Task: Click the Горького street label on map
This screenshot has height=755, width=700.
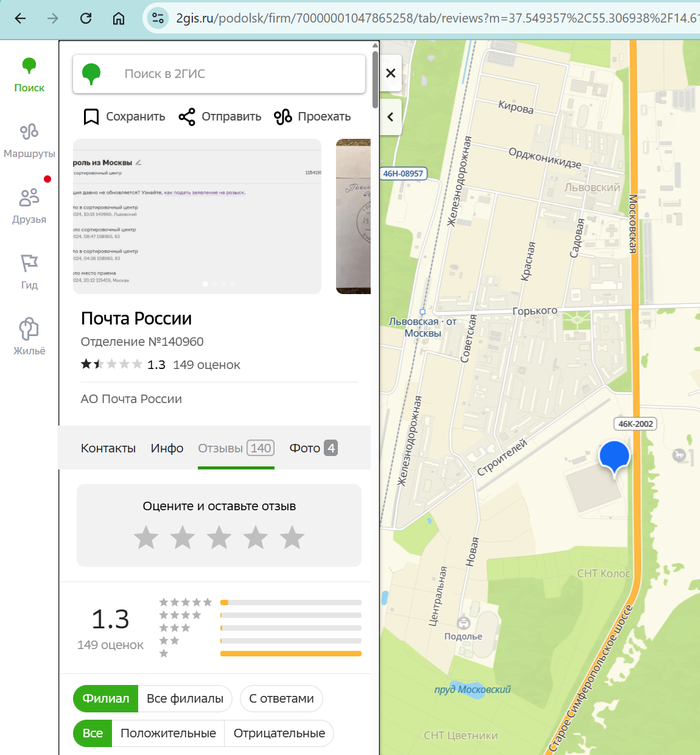Action: click(534, 311)
